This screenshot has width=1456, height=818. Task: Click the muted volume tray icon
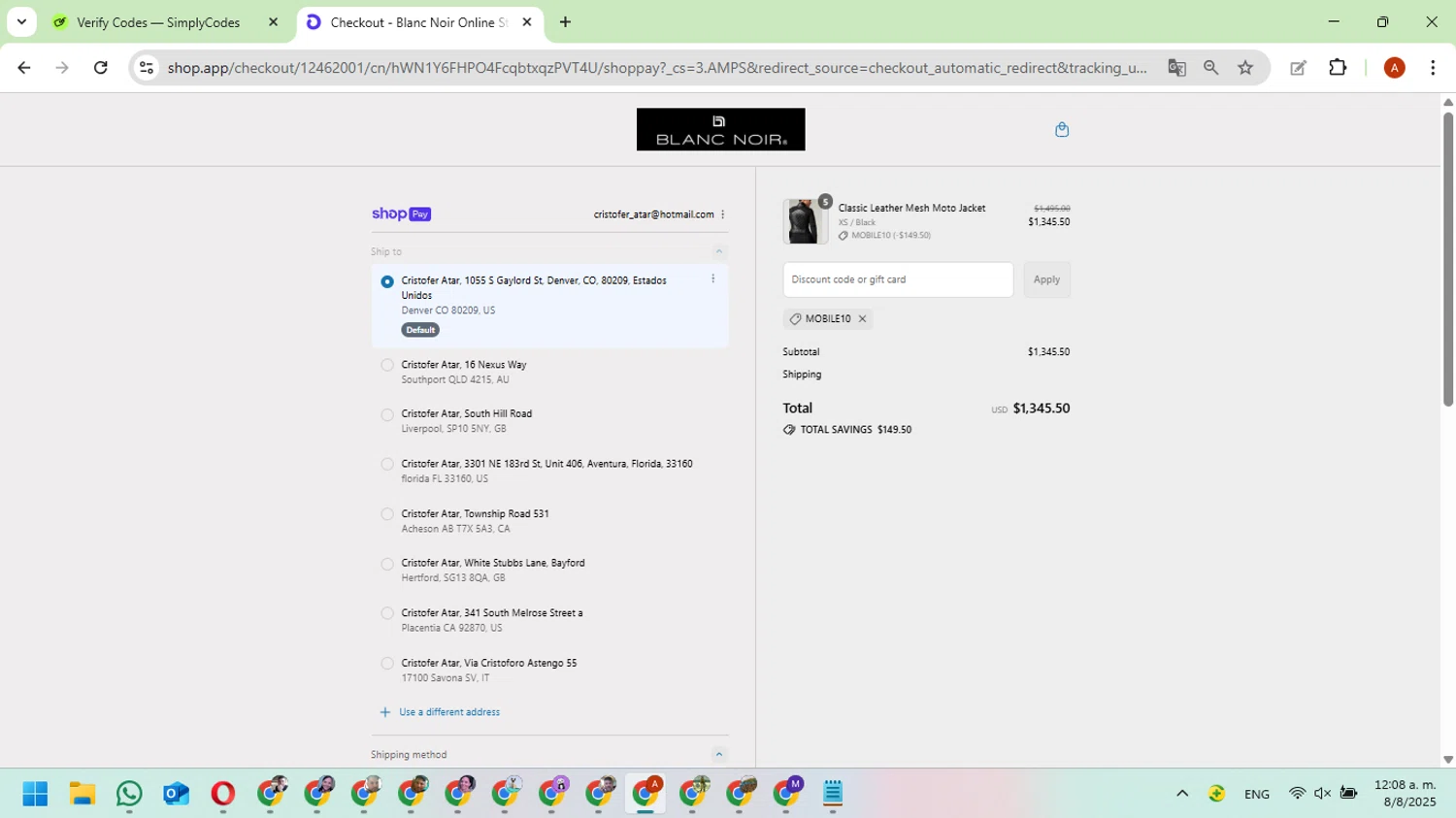1322,794
